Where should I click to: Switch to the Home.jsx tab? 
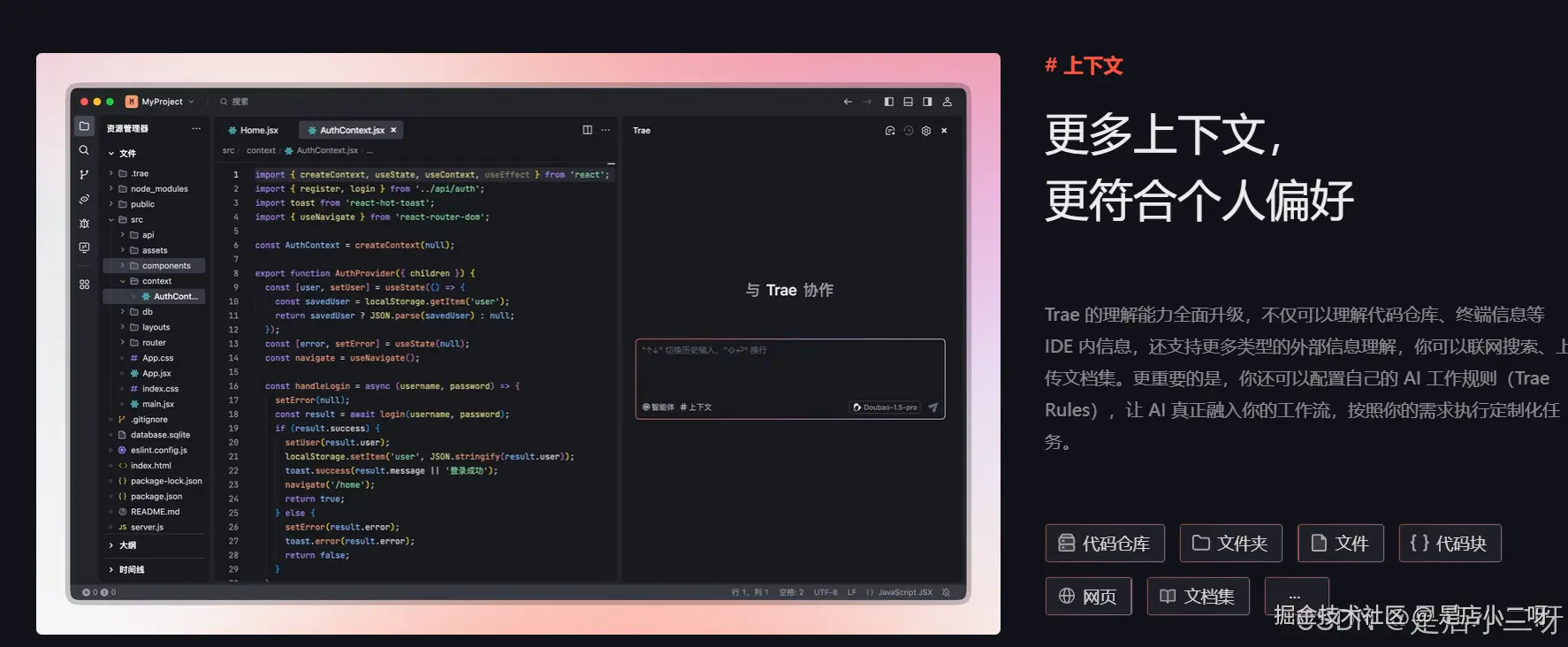[253, 130]
